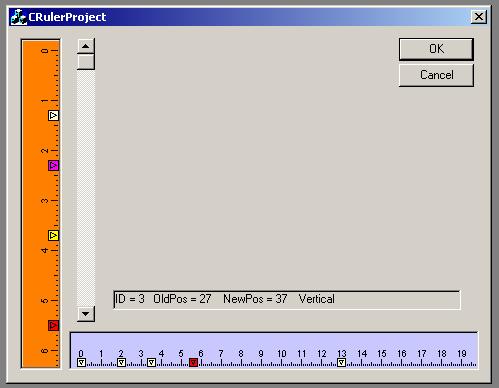
Task: Click the scrollbar down arrow
Action: pos(86,314)
